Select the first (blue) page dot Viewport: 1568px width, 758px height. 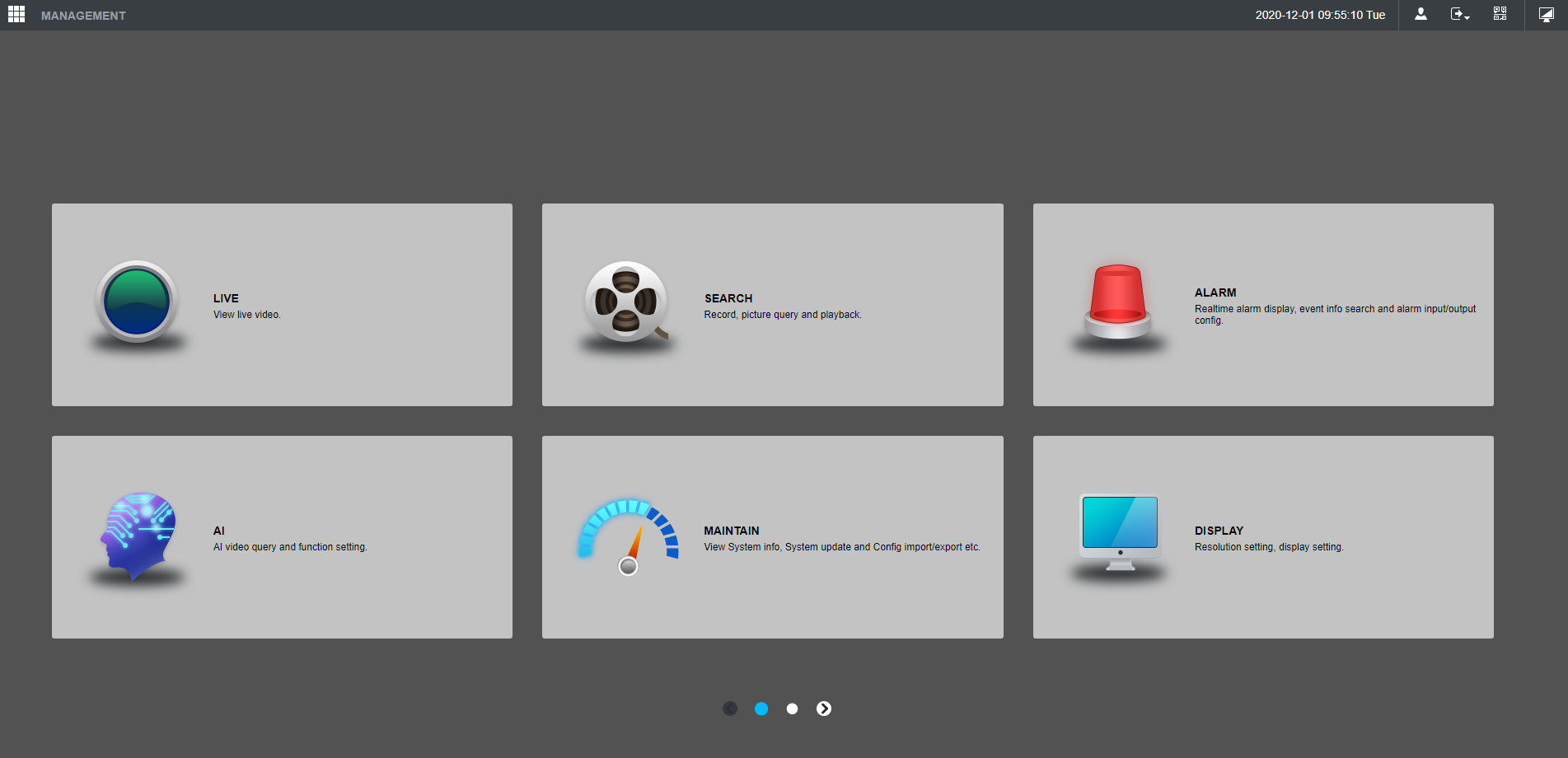[x=761, y=709]
